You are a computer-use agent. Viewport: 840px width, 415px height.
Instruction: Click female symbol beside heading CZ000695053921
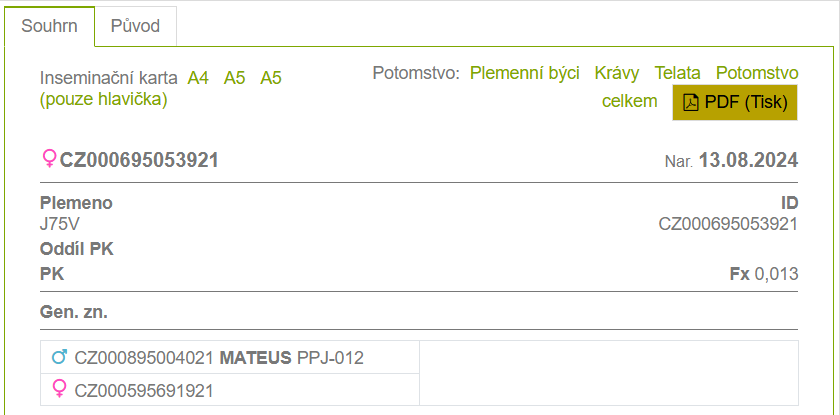point(48,160)
